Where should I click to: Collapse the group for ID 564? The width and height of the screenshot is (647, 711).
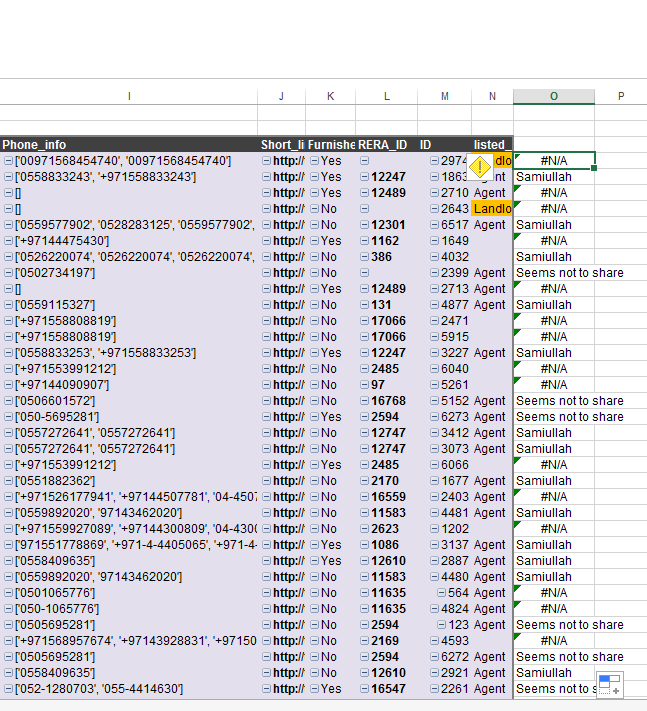tap(441, 592)
